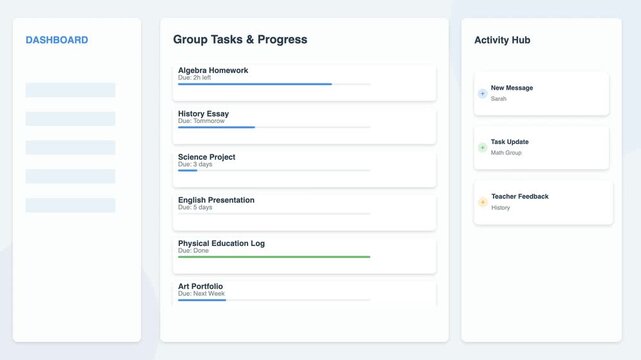Open the Task Update Math Group notification
This screenshot has height=360, width=641.
(x=541, y=148)
